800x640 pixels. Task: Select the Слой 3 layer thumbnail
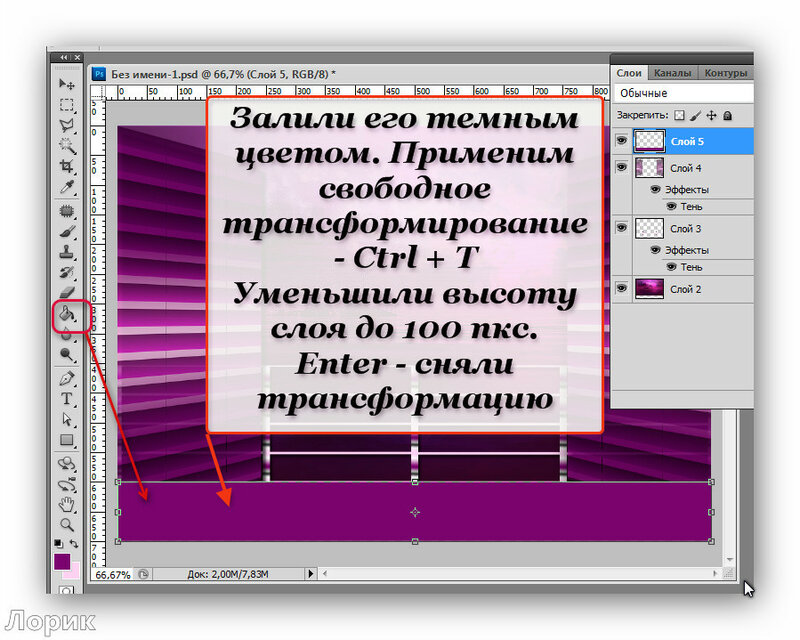[649, 228]
